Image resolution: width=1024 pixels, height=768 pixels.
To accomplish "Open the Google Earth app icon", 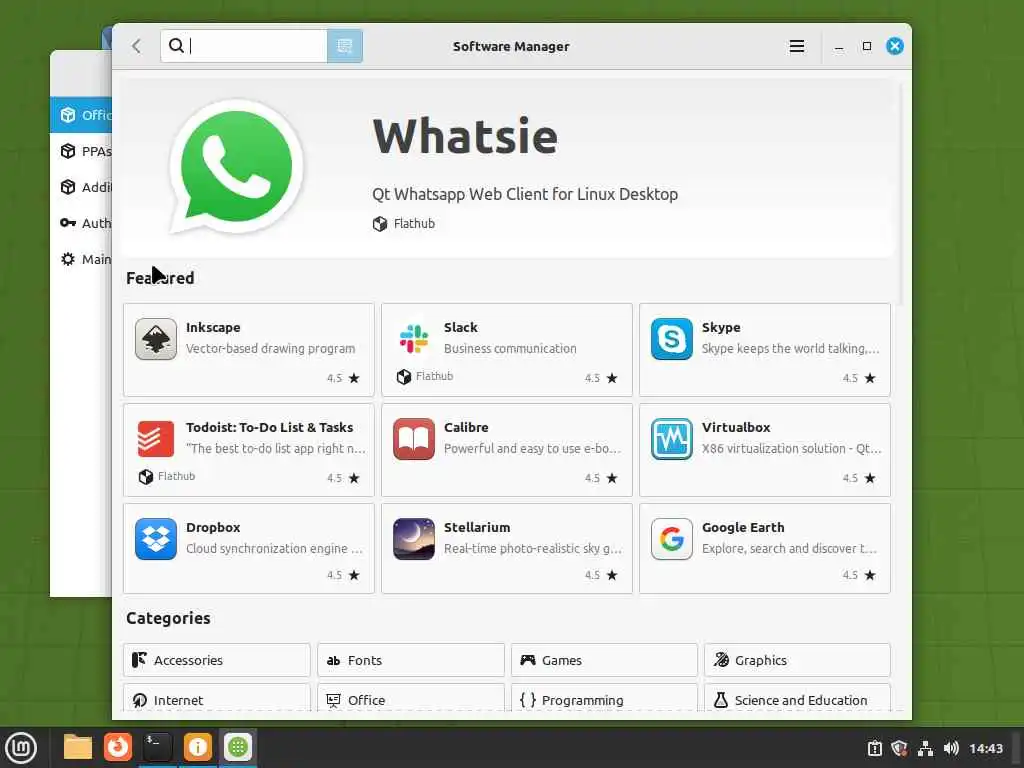I will pos(672,539).
